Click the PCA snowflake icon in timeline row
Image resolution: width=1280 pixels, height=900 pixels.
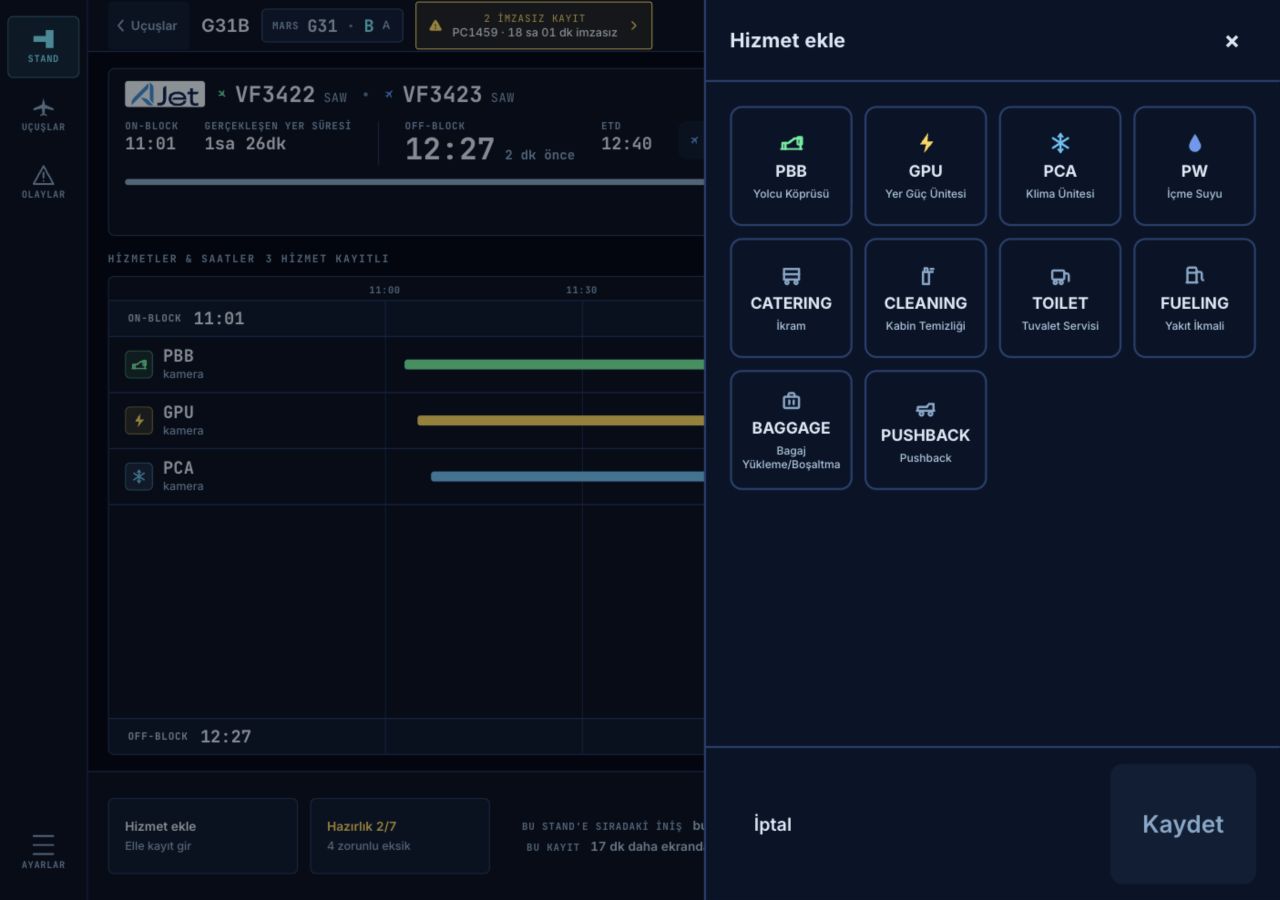coord(139,476)
